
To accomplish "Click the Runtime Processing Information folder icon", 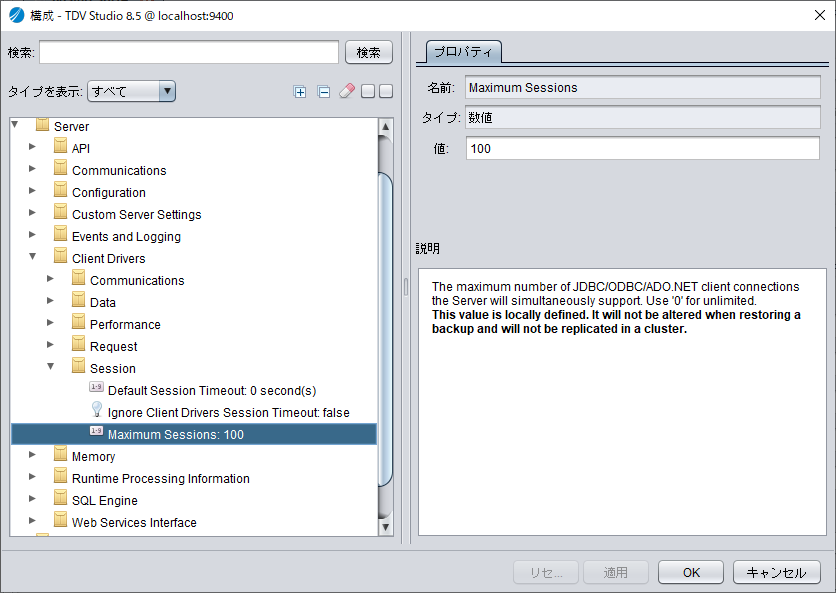I will 61,476.
